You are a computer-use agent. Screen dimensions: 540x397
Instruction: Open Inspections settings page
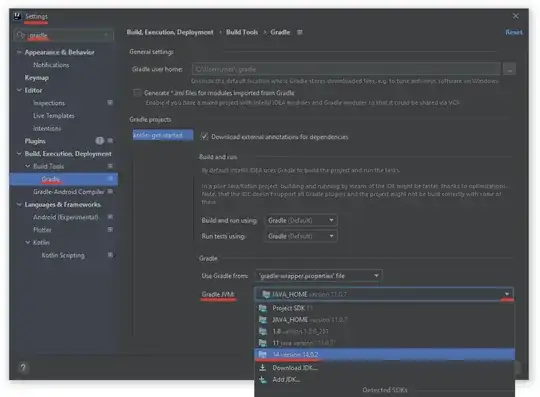click(49, 103)
